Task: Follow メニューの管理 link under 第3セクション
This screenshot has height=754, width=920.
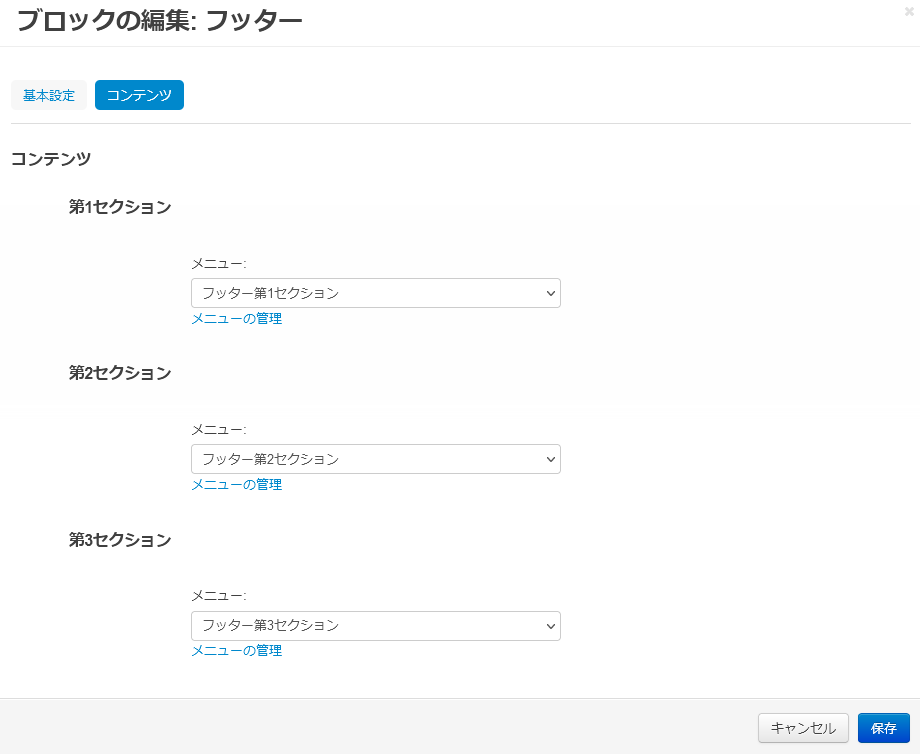Action: tap(237, 651)
